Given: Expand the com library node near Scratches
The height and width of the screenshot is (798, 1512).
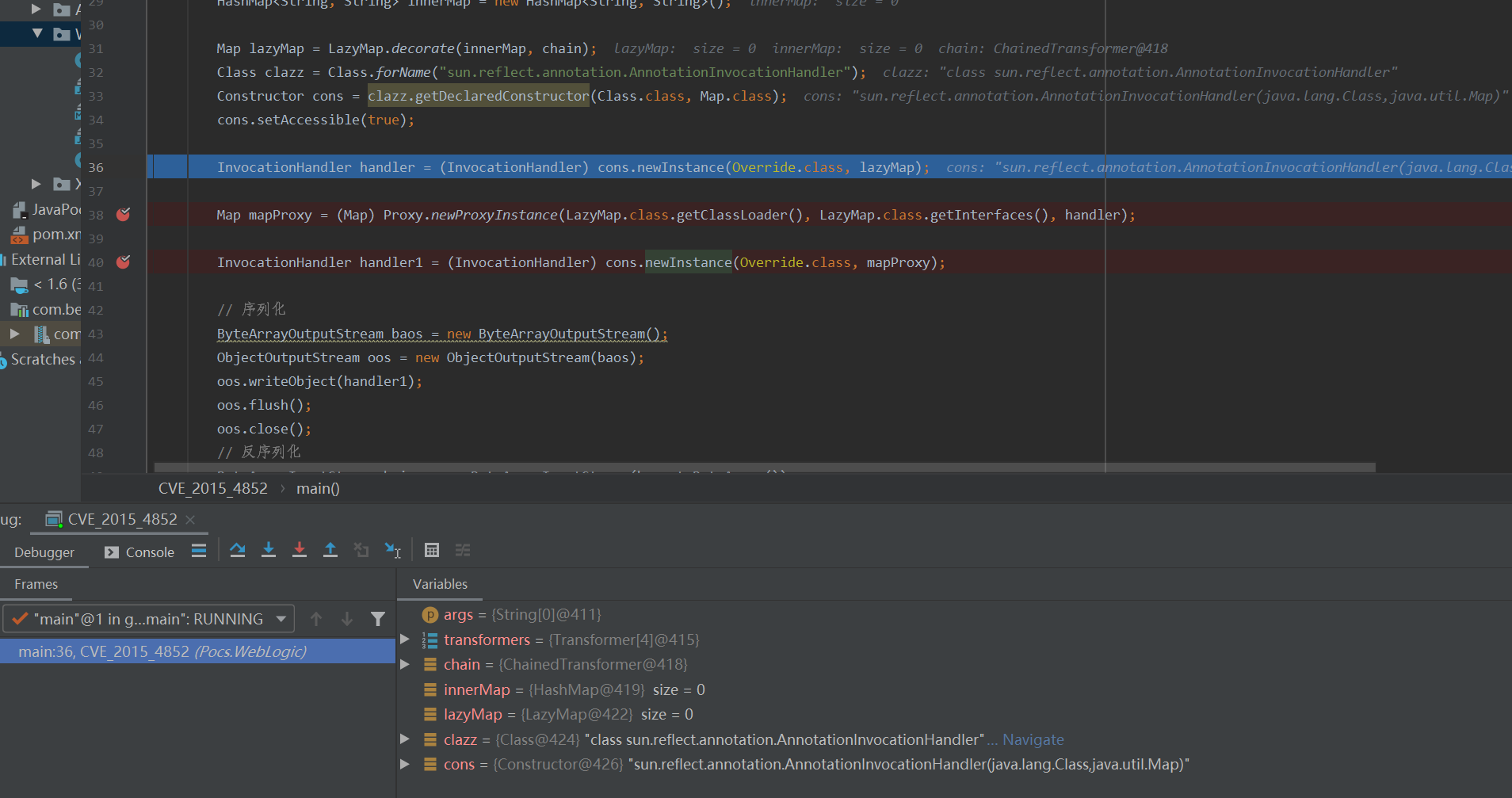Looking at the screenshot, I should click(x=15, y=334).
